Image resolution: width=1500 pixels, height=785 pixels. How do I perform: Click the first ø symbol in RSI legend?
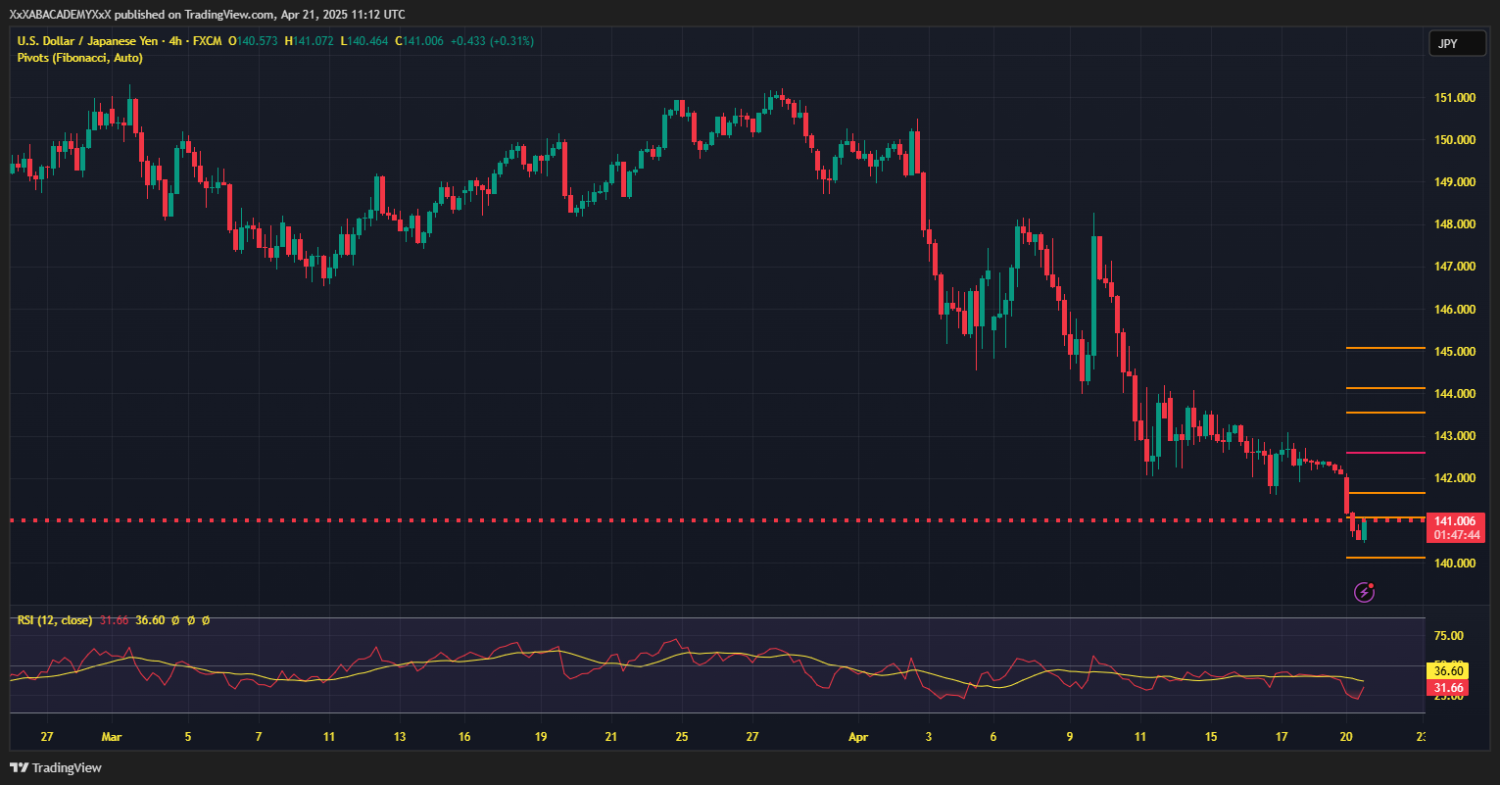[175, 621]
